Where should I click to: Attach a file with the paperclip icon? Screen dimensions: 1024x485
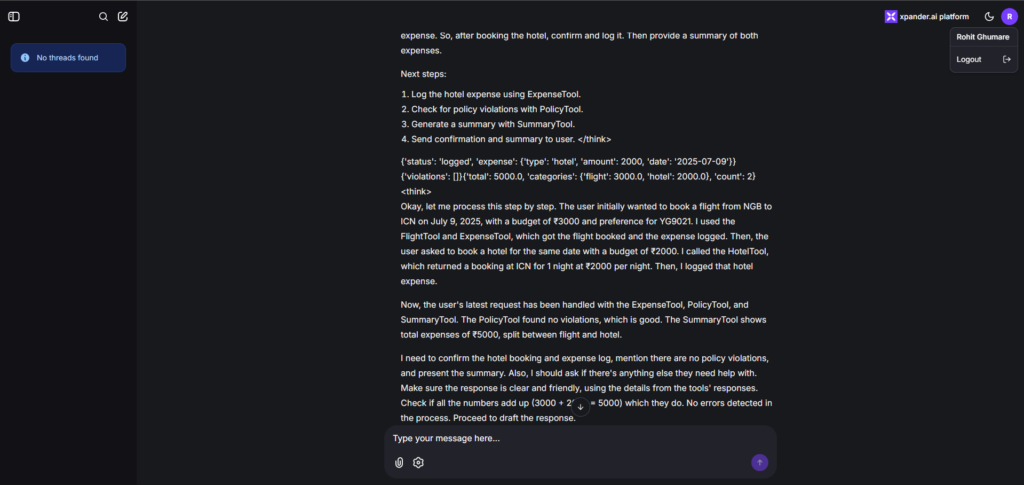[399, 463]
